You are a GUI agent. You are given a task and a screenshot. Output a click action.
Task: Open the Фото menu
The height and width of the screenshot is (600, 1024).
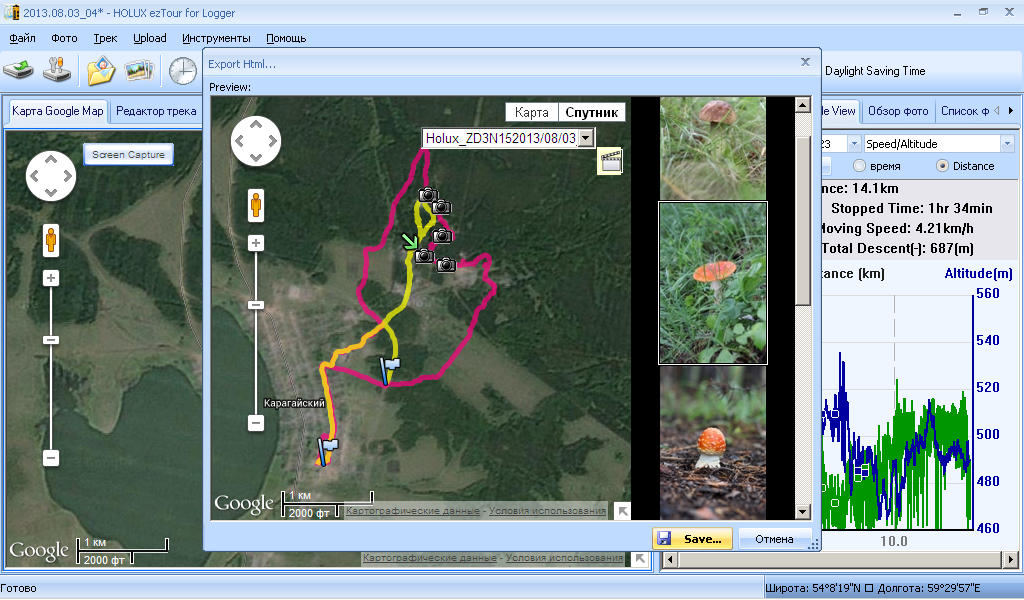[x=64, y=38]
